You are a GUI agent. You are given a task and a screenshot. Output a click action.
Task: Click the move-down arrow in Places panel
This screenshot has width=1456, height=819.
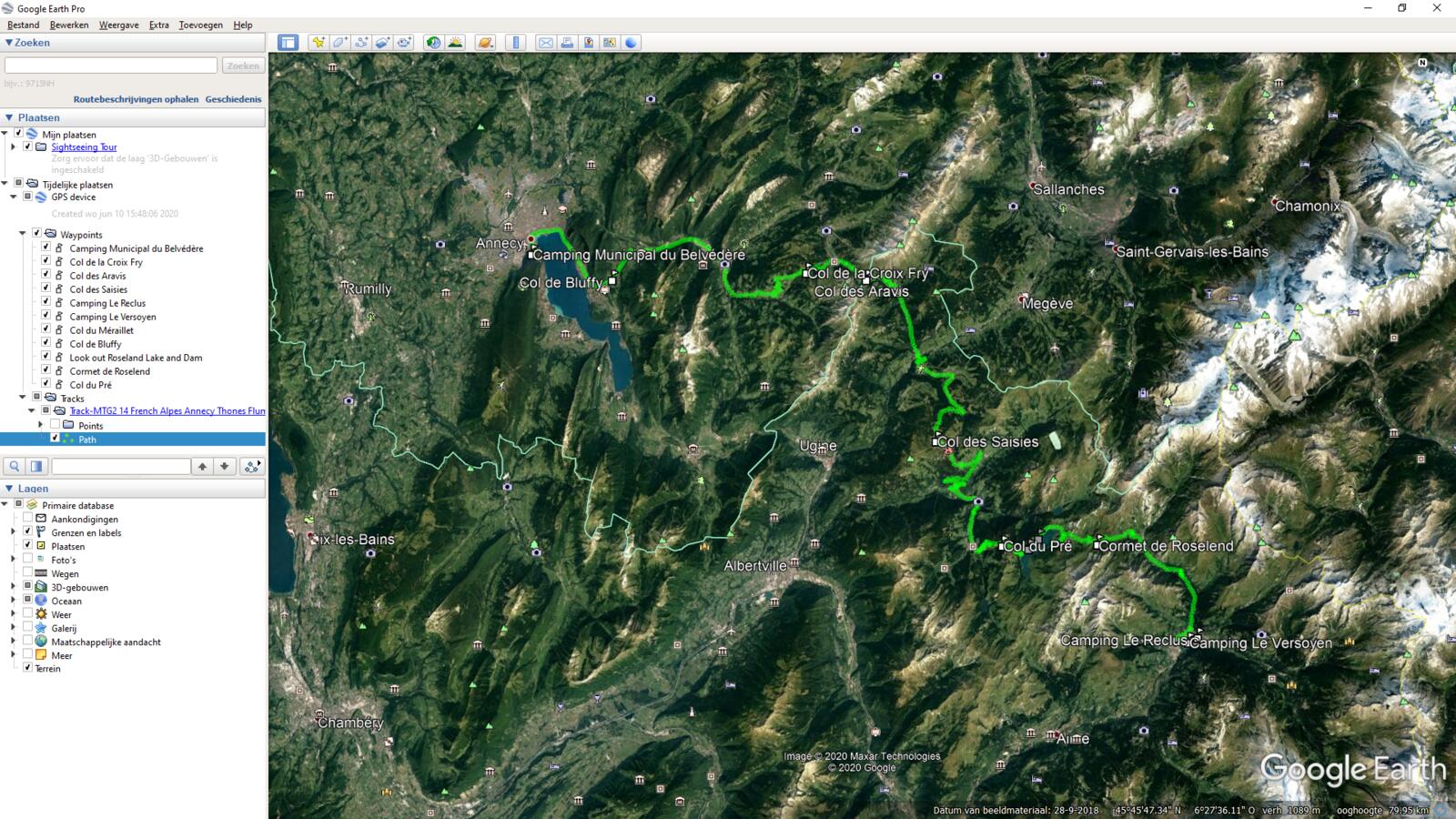pyautogui.click(x=225, y=466)
